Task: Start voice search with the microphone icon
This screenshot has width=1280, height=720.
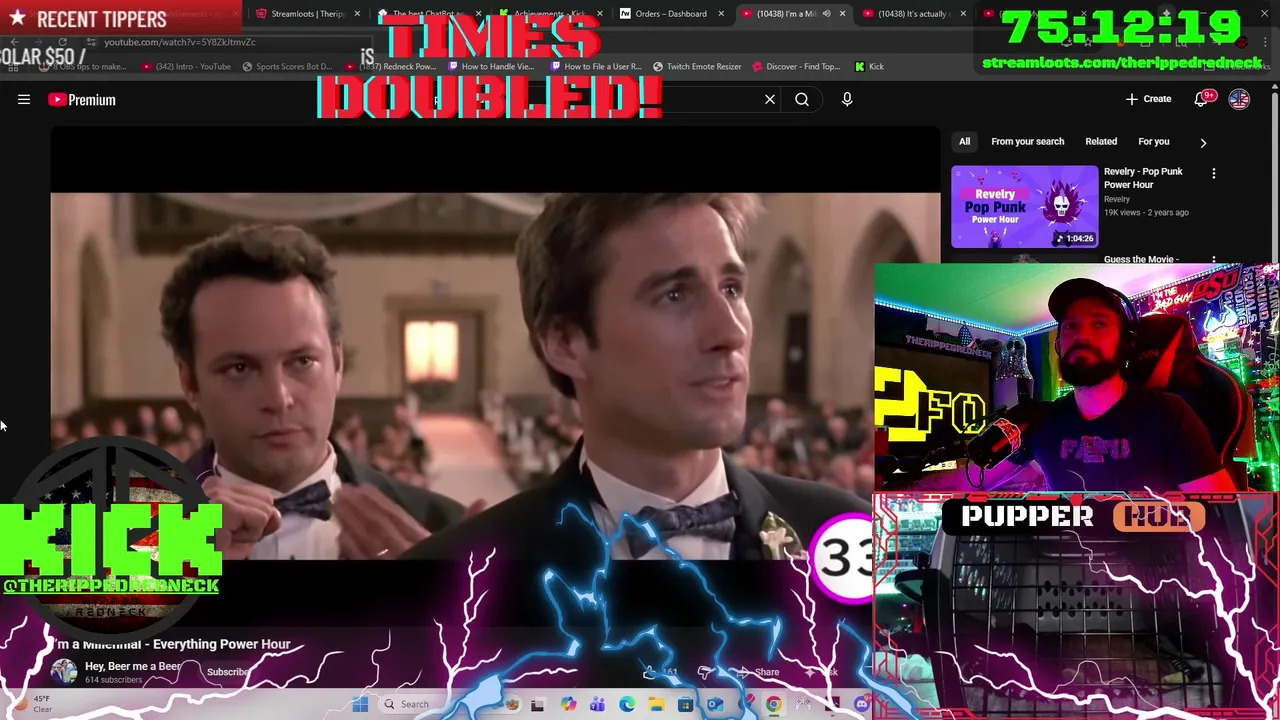Action: click(847, 100)
